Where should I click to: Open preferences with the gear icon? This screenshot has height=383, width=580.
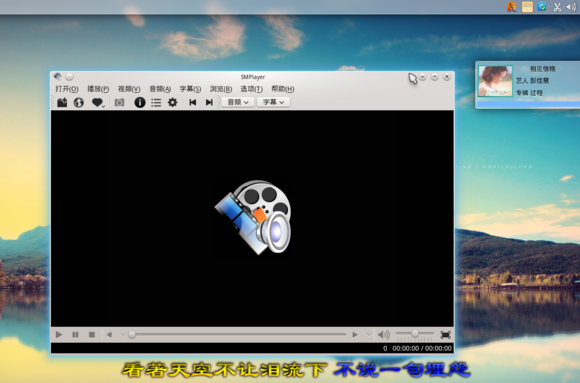[x=172, y=103]
